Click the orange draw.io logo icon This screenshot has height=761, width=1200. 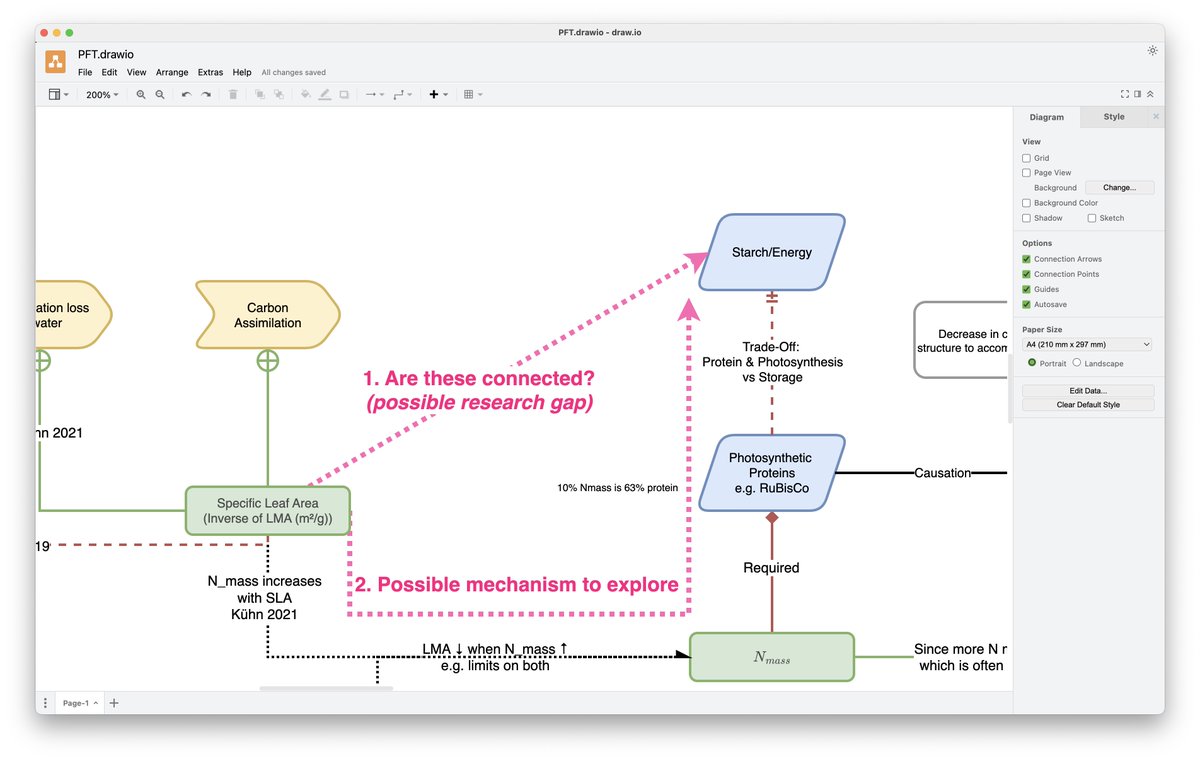pos(56,62)
